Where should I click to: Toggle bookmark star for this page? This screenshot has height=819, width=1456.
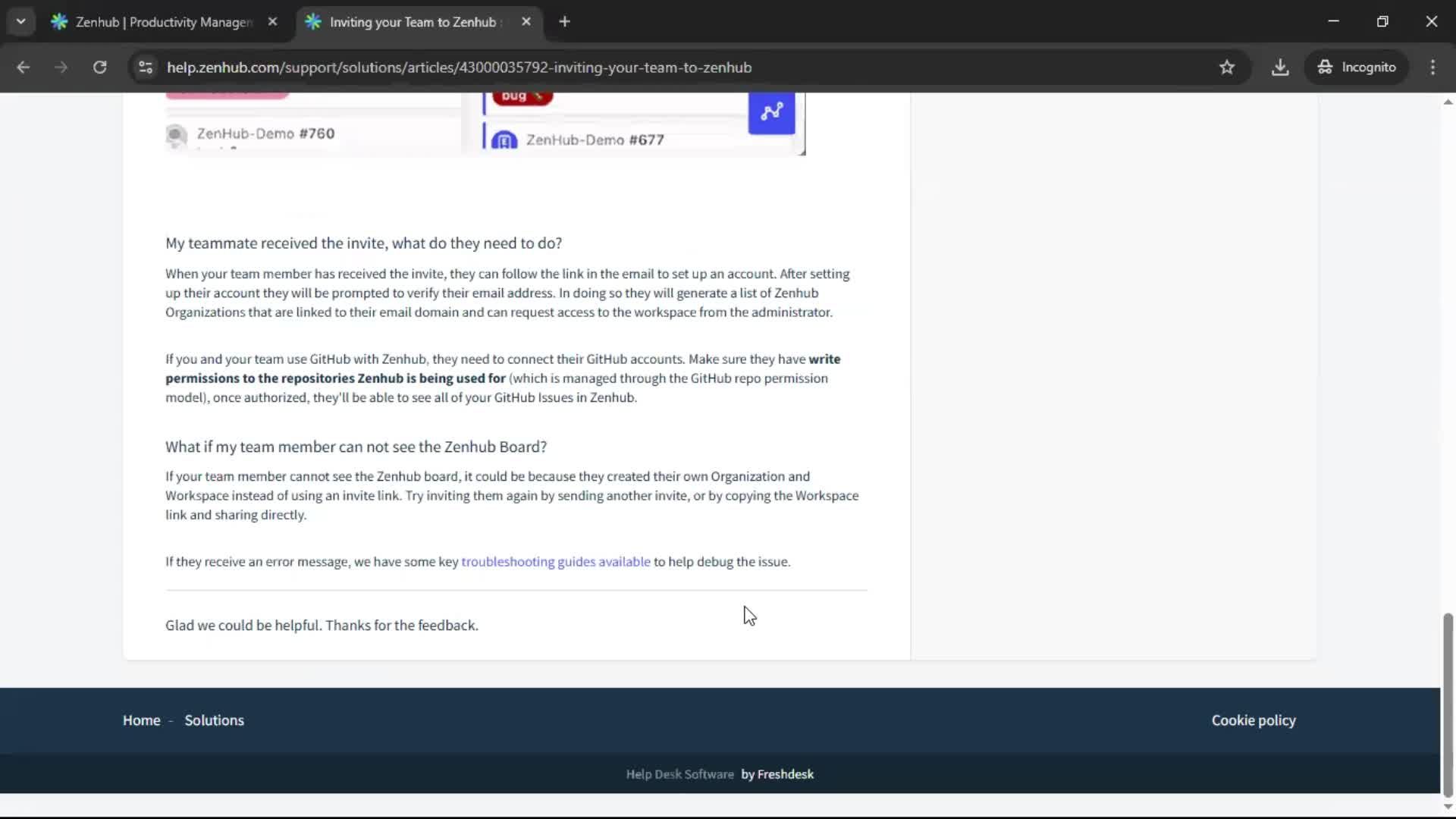coord(1227,67)
